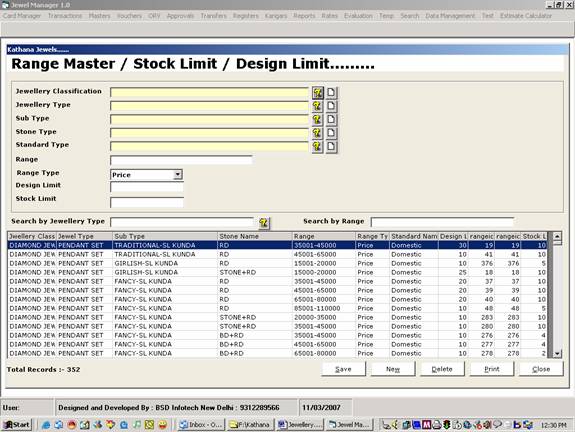The width and height of the screenshot is (575, 432).
Task: Click the Range column header
Action: (x=324, y=236)
